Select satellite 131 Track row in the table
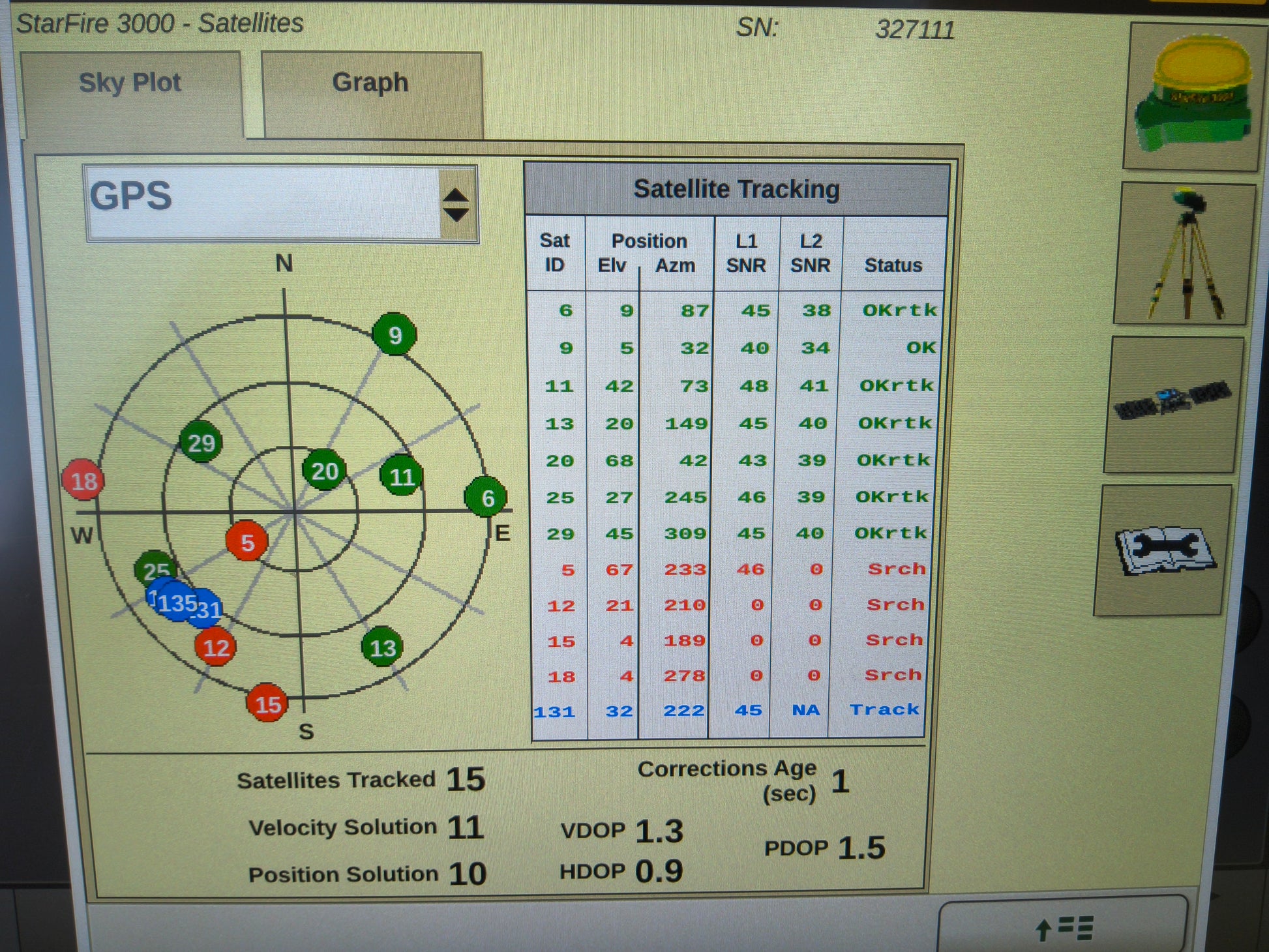 tap(727, 711)
